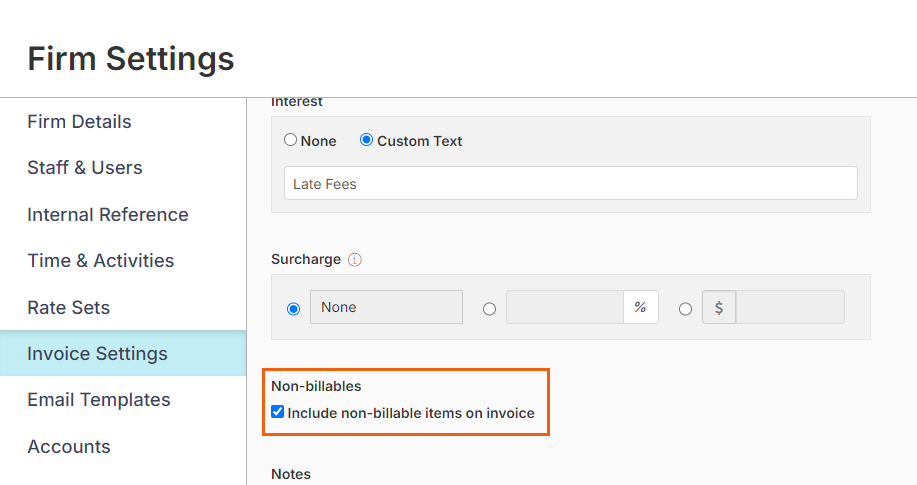Image resolution: width=917 pixels, height=485 pixels.
Task: Open the Accounts section
Action: click(69, 447)
